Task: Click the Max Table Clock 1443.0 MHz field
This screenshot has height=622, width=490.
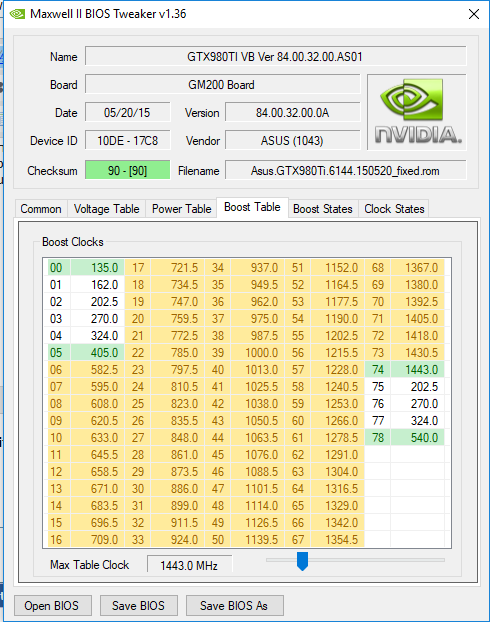Action: click(x=189, y=565)
